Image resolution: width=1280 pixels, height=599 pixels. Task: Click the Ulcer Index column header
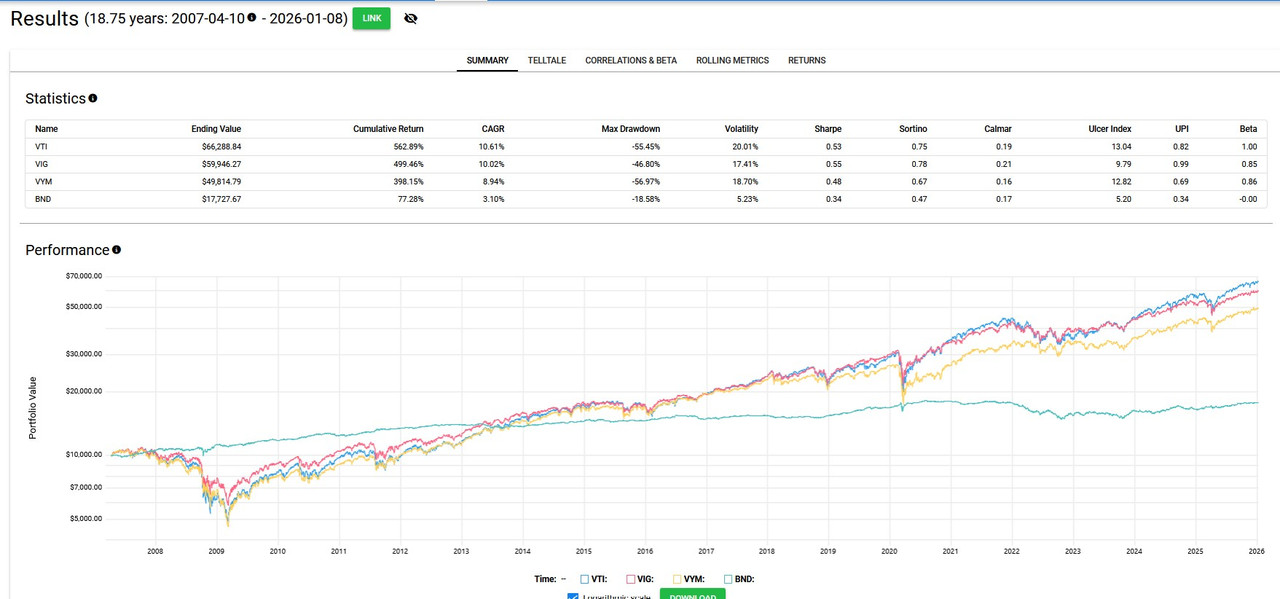(1110, 129)
